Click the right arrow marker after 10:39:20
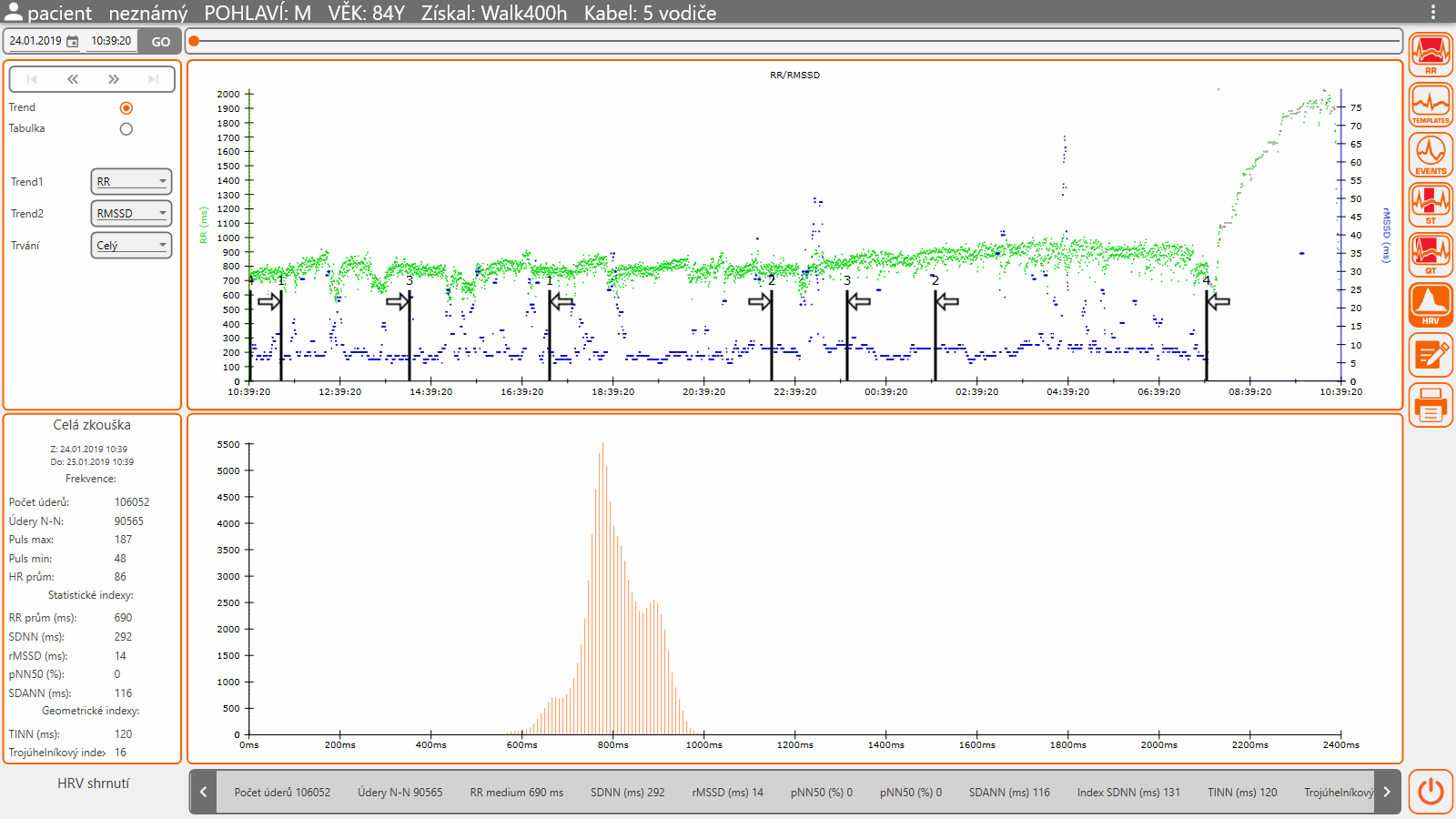Image resolution: width=1456 pixels, height=819 pixels. [x=269, y=301]
